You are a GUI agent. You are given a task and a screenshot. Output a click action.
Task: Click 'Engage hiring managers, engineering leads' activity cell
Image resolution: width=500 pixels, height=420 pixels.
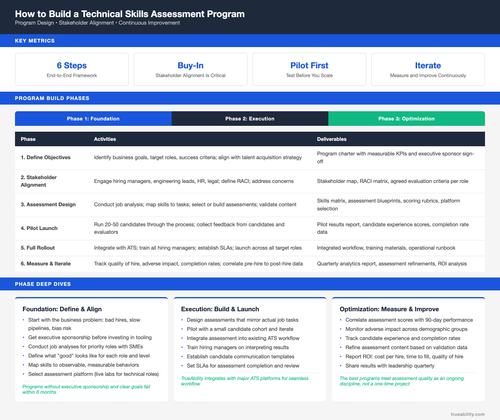tap(194, 181)
